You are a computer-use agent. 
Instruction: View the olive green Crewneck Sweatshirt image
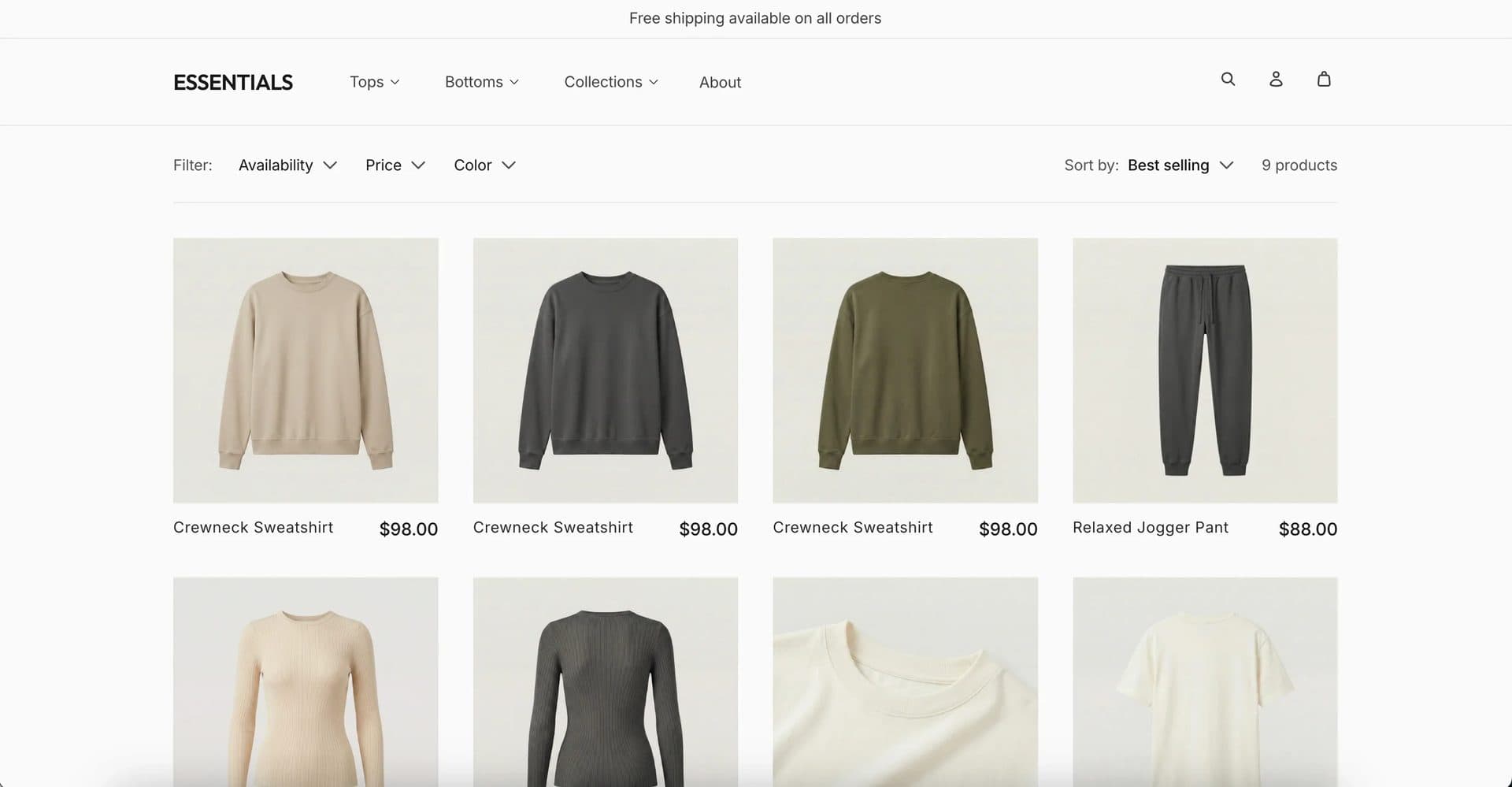pos(905,370)
